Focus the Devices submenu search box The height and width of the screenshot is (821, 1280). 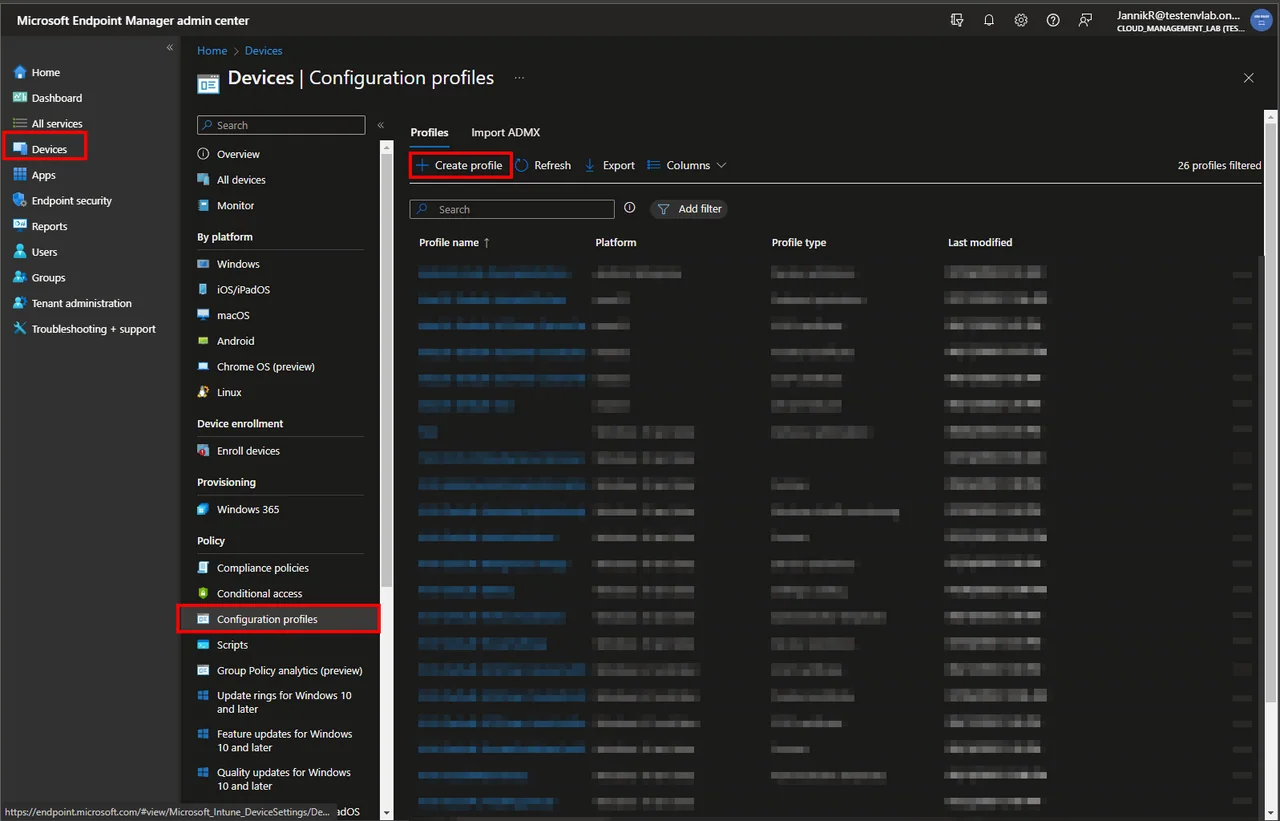(281, 125)
